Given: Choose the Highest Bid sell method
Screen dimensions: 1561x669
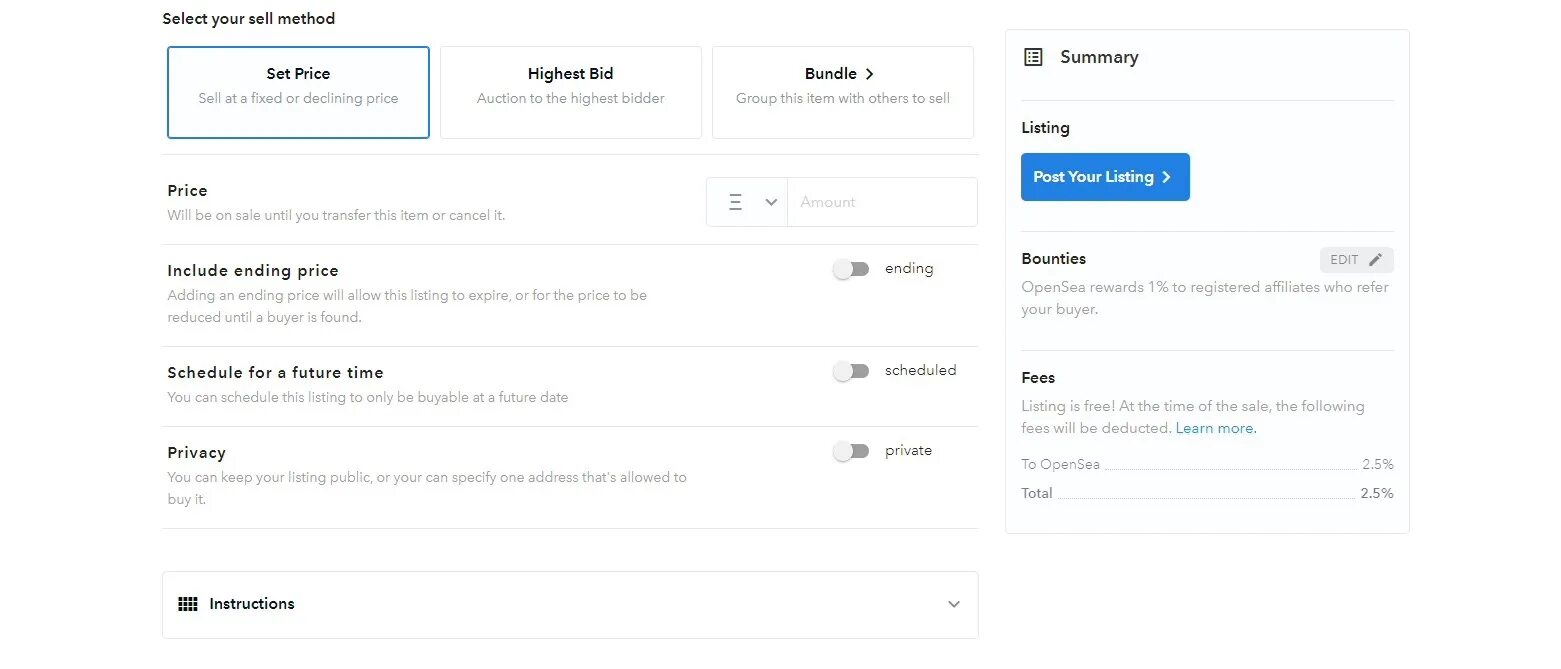Looking at the screenshot, I should pyautogui.click(x=570, y=92).
